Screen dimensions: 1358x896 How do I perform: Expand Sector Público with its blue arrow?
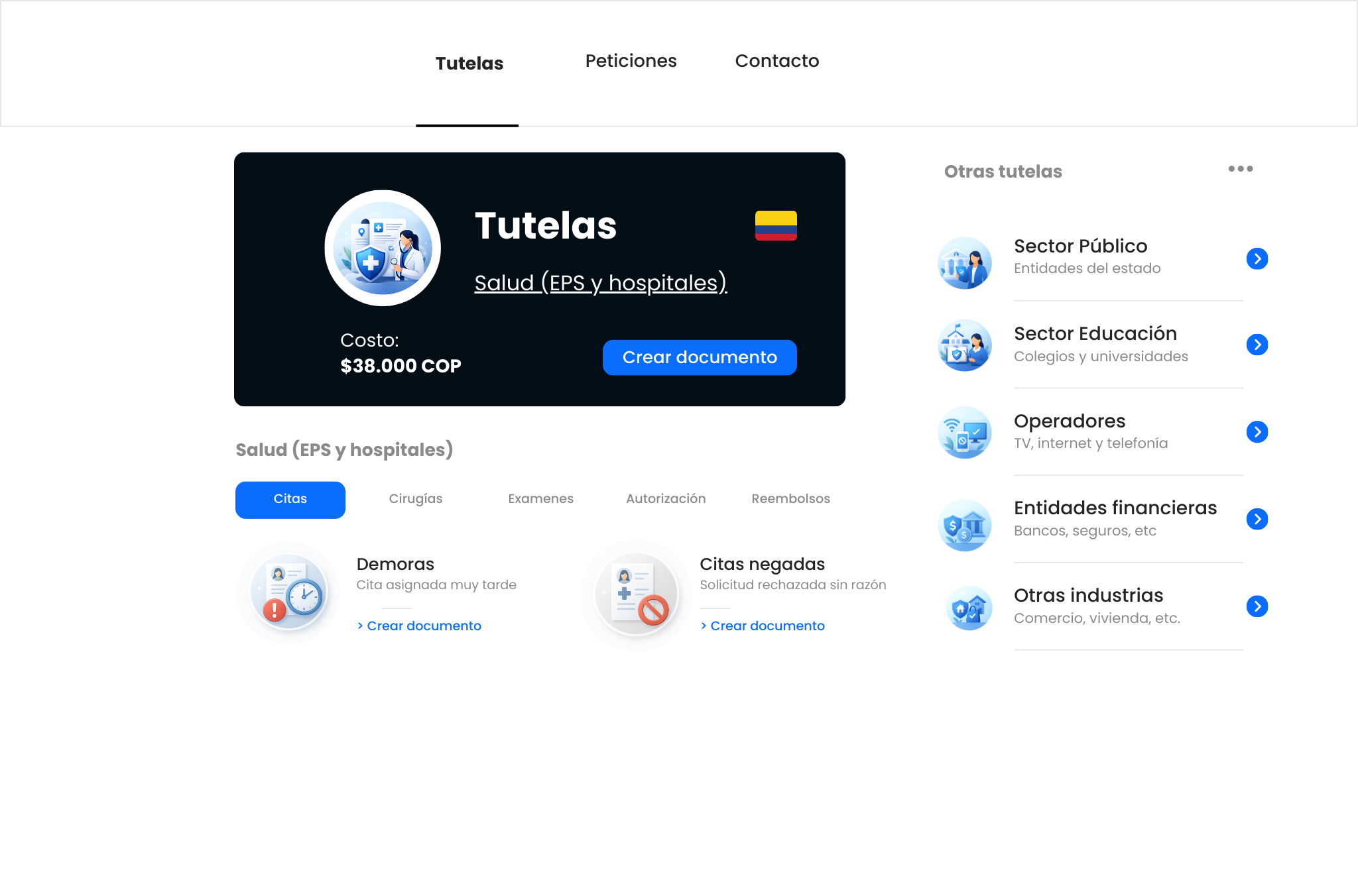[1257, 258]
